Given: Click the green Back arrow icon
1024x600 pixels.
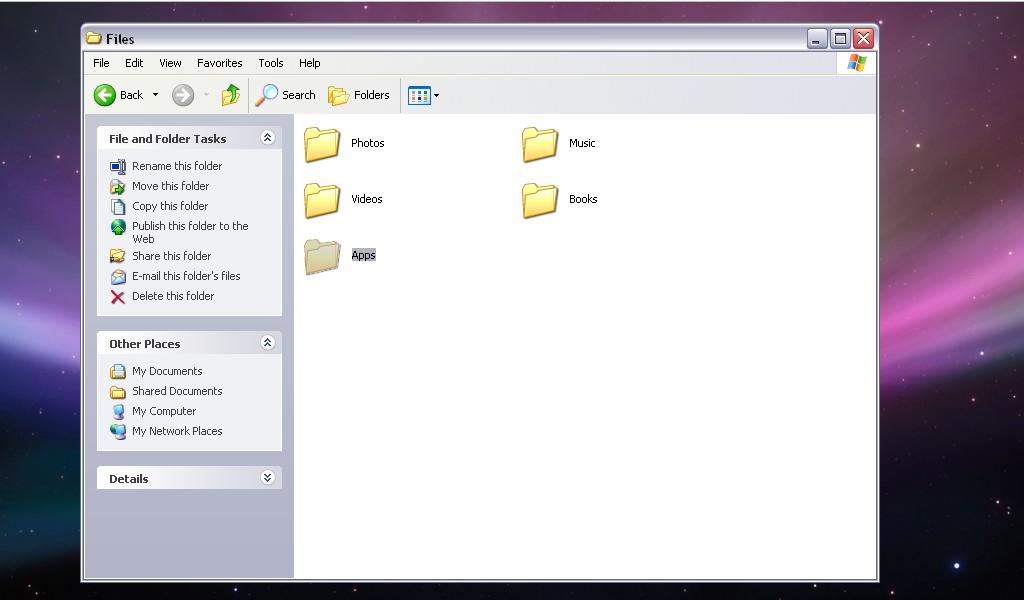Looking at the screenshot, I should pos(104,95).
